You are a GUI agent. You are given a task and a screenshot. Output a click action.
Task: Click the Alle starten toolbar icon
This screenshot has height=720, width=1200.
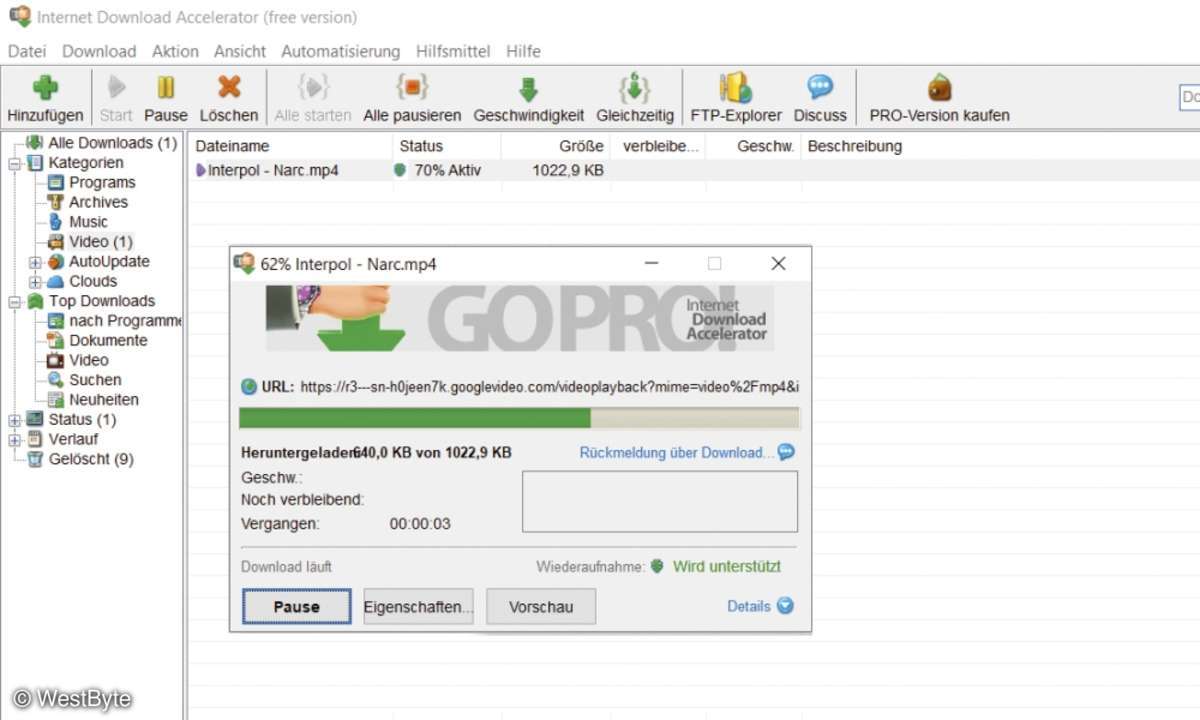coord(313,88)
